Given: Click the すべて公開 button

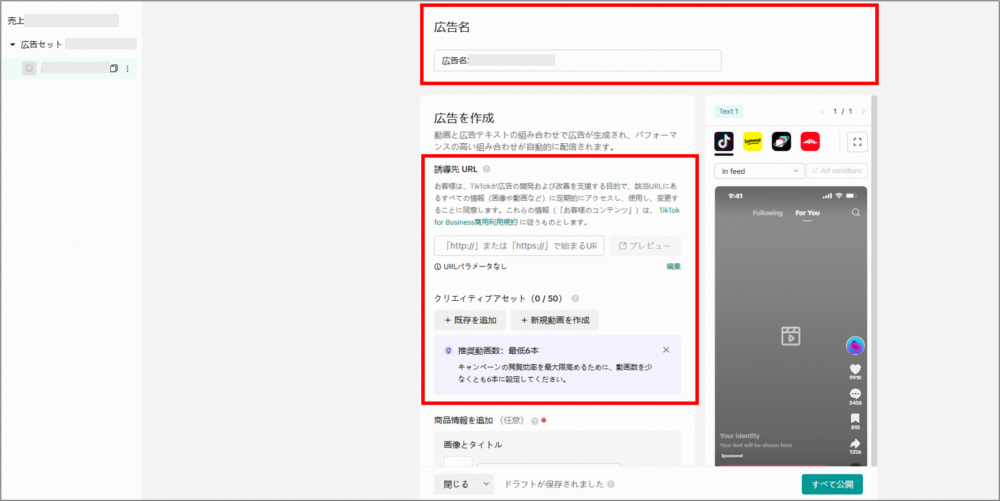Looking at the screenshot, I should pyautogui.click(x=831, y=484).
